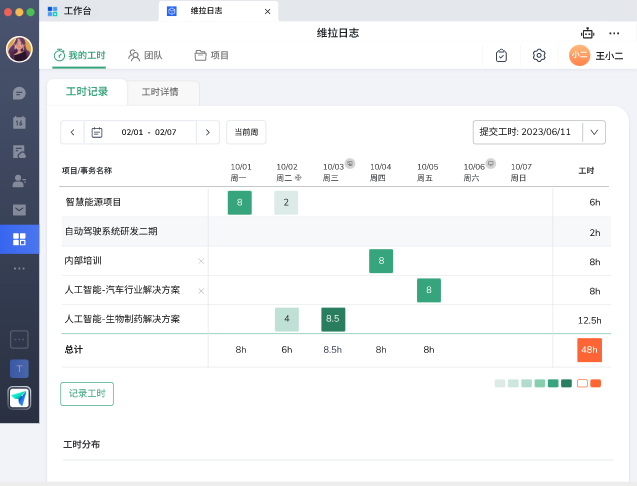Open the calendar icon in sidebar

tap(19, 122)
